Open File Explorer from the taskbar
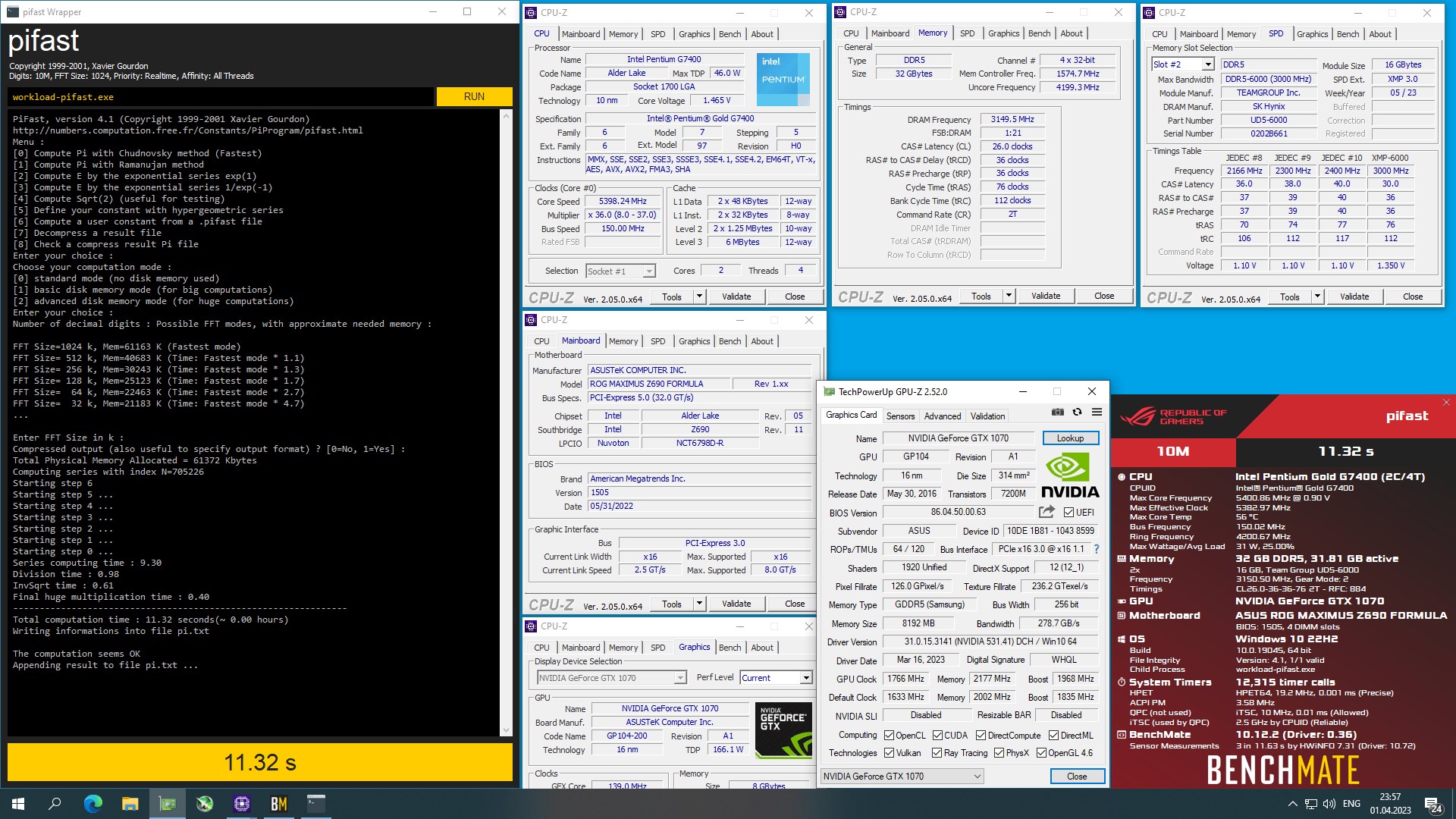 tap(130, 804)
